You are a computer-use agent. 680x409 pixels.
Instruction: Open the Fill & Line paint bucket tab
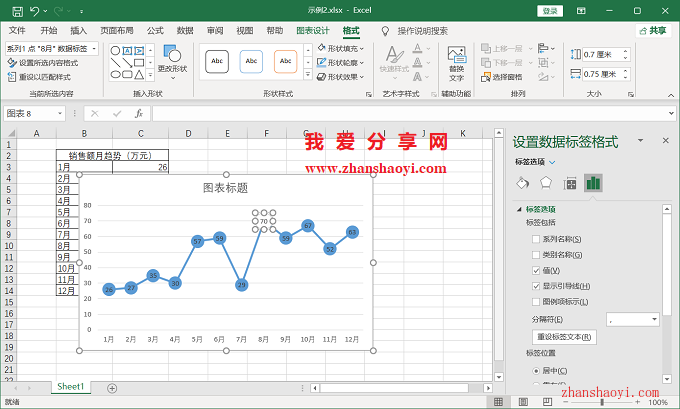[523, 183]
